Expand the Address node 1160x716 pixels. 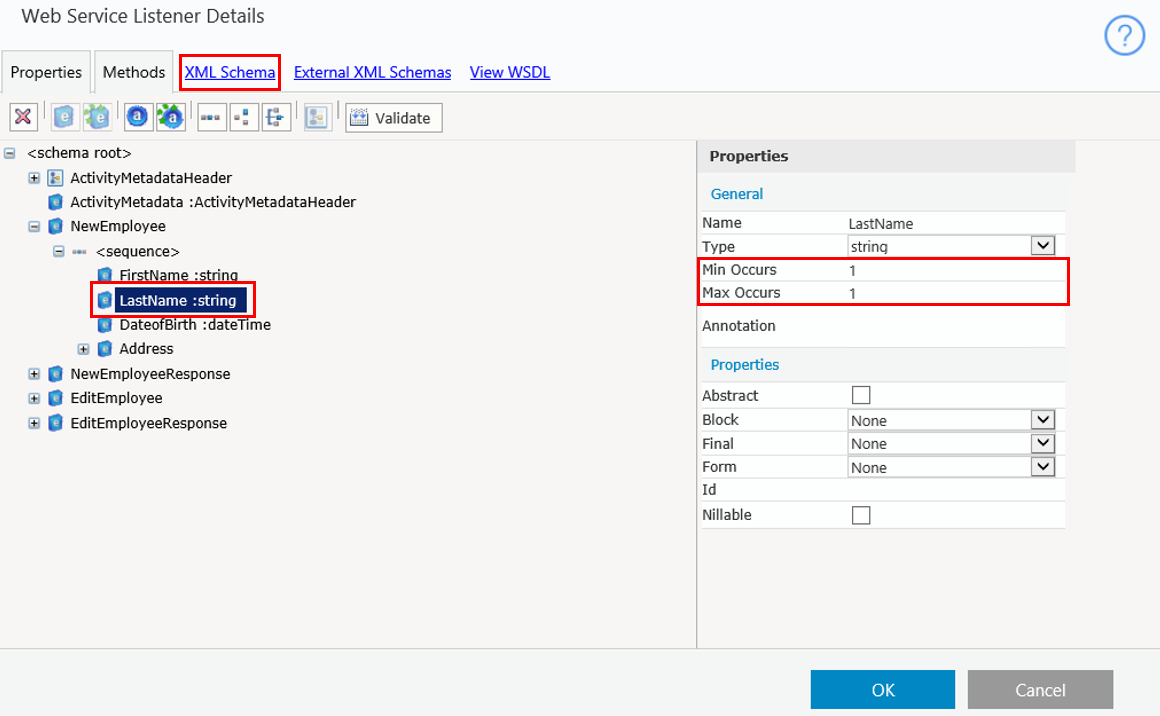84,348
